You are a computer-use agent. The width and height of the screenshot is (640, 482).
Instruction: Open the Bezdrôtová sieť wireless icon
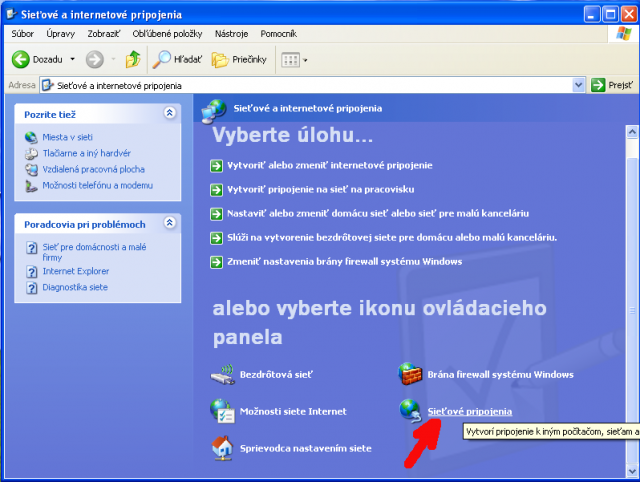click(x=223, y=374)
